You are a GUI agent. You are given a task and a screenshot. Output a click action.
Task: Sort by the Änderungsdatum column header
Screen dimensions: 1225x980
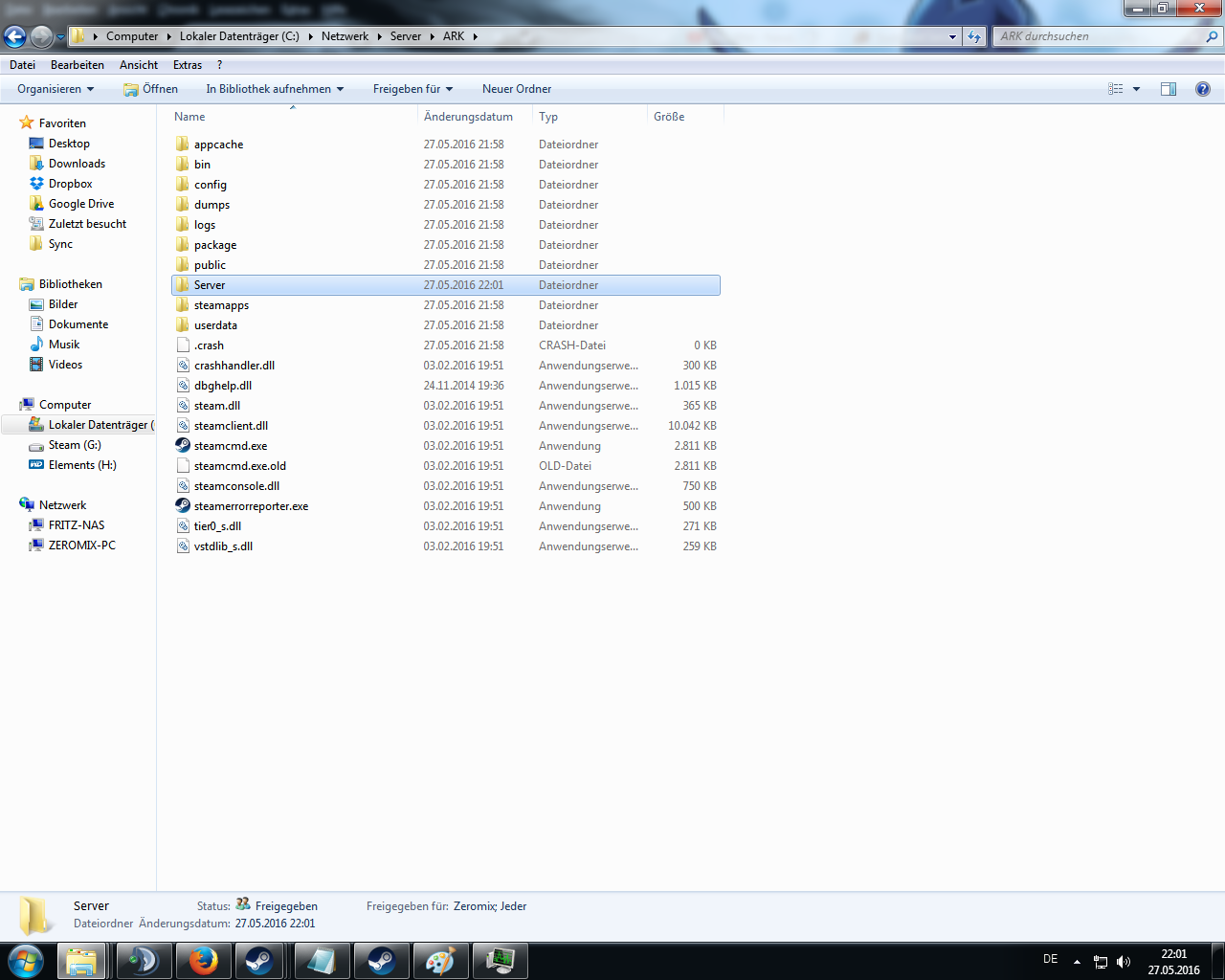click(476, 117)
